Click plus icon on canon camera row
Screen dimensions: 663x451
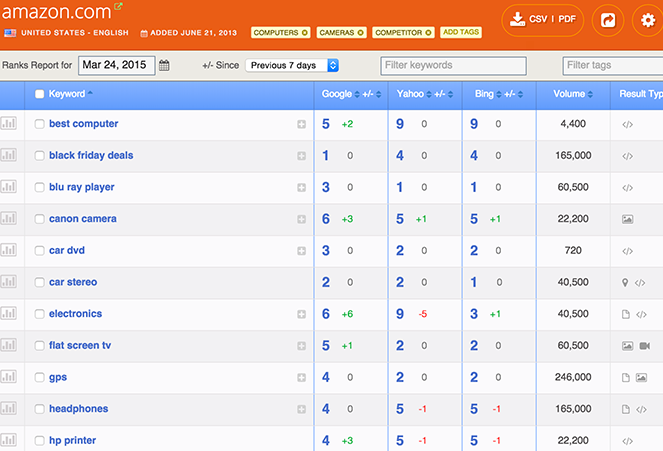click(301, 219)
